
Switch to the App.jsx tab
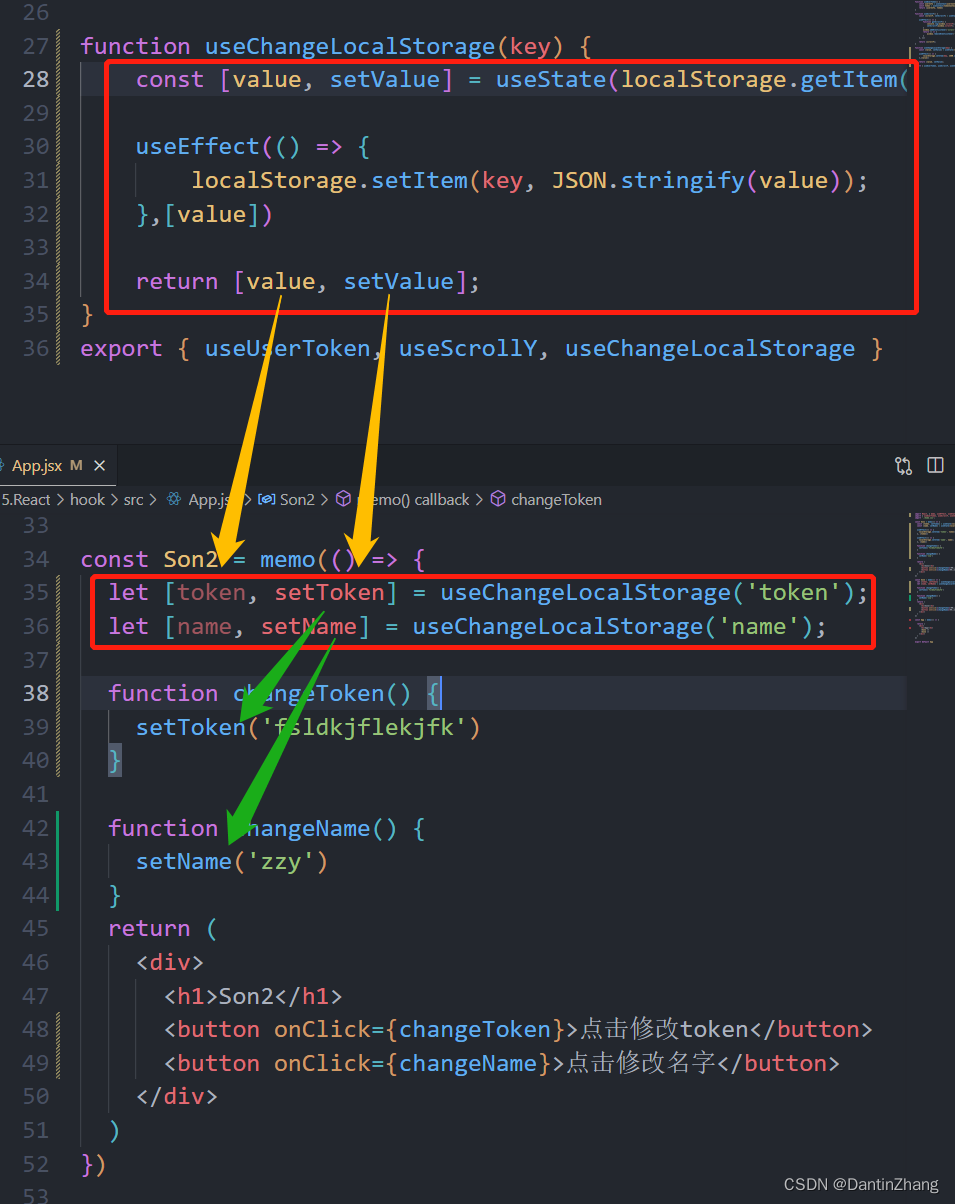[x=36, y=465]
